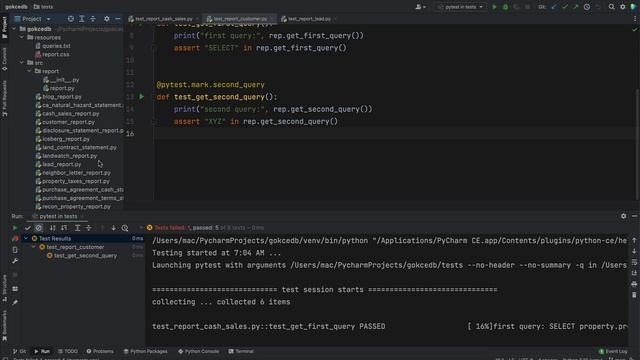
Task: Run with coverage in the top toolbar
Action: [516, 7]
